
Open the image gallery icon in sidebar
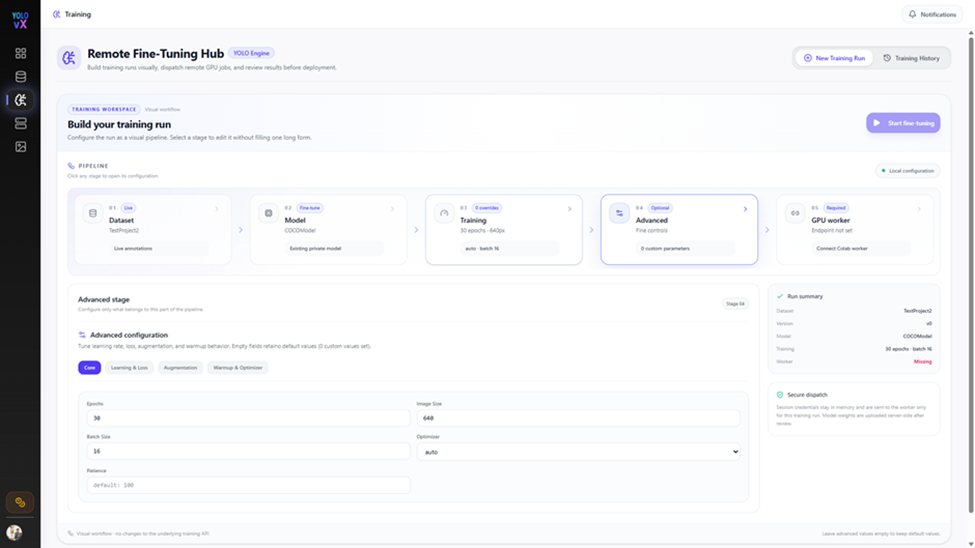(x=21, y=147)
